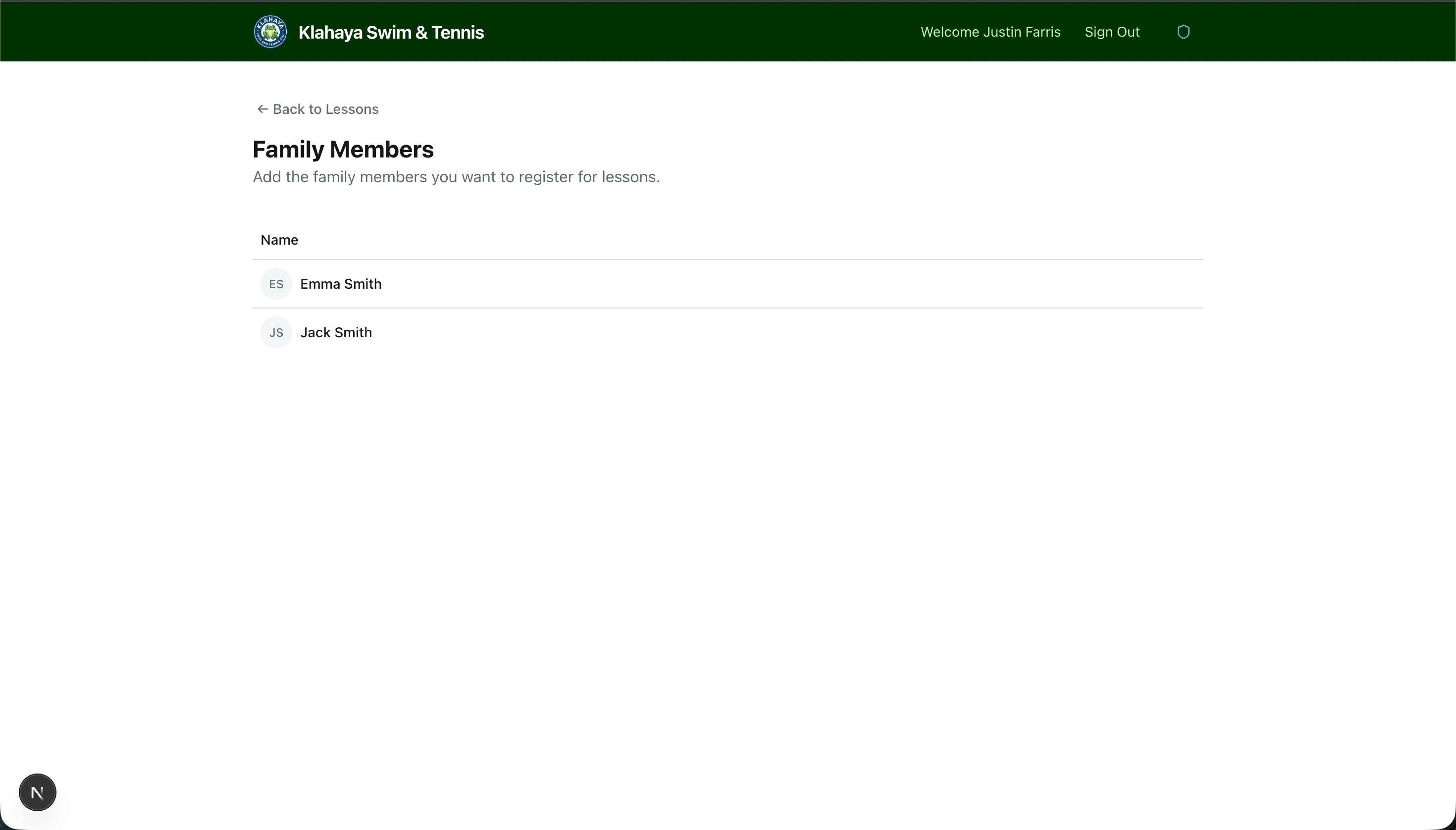Click Jack Smith's JS avatar
Image resolution: width=1456 pixels, height=830 pixels.
[x=276, y=332]
